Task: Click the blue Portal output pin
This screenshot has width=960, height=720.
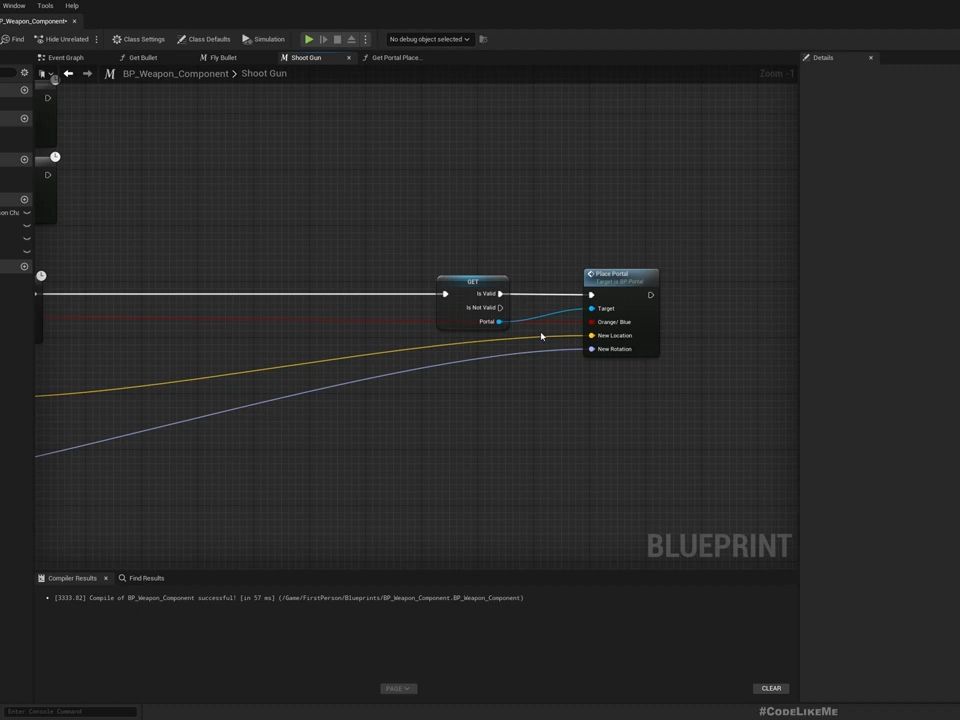Action: pos(499,322)
